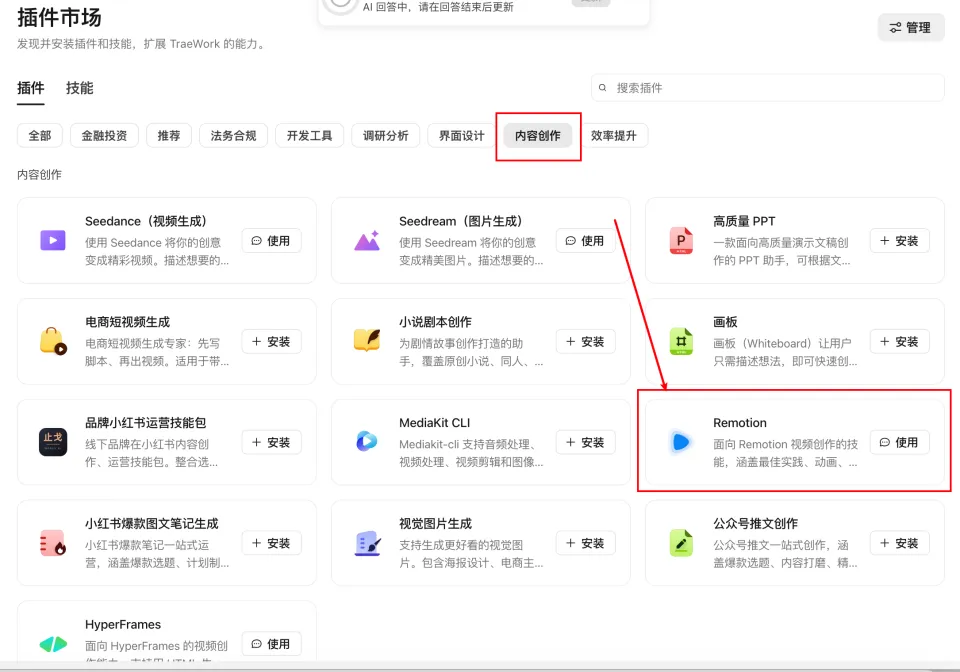Use the Seedream plugin
Image resolution: width=960 pixels, height=672 pixels.
[585, 241]
